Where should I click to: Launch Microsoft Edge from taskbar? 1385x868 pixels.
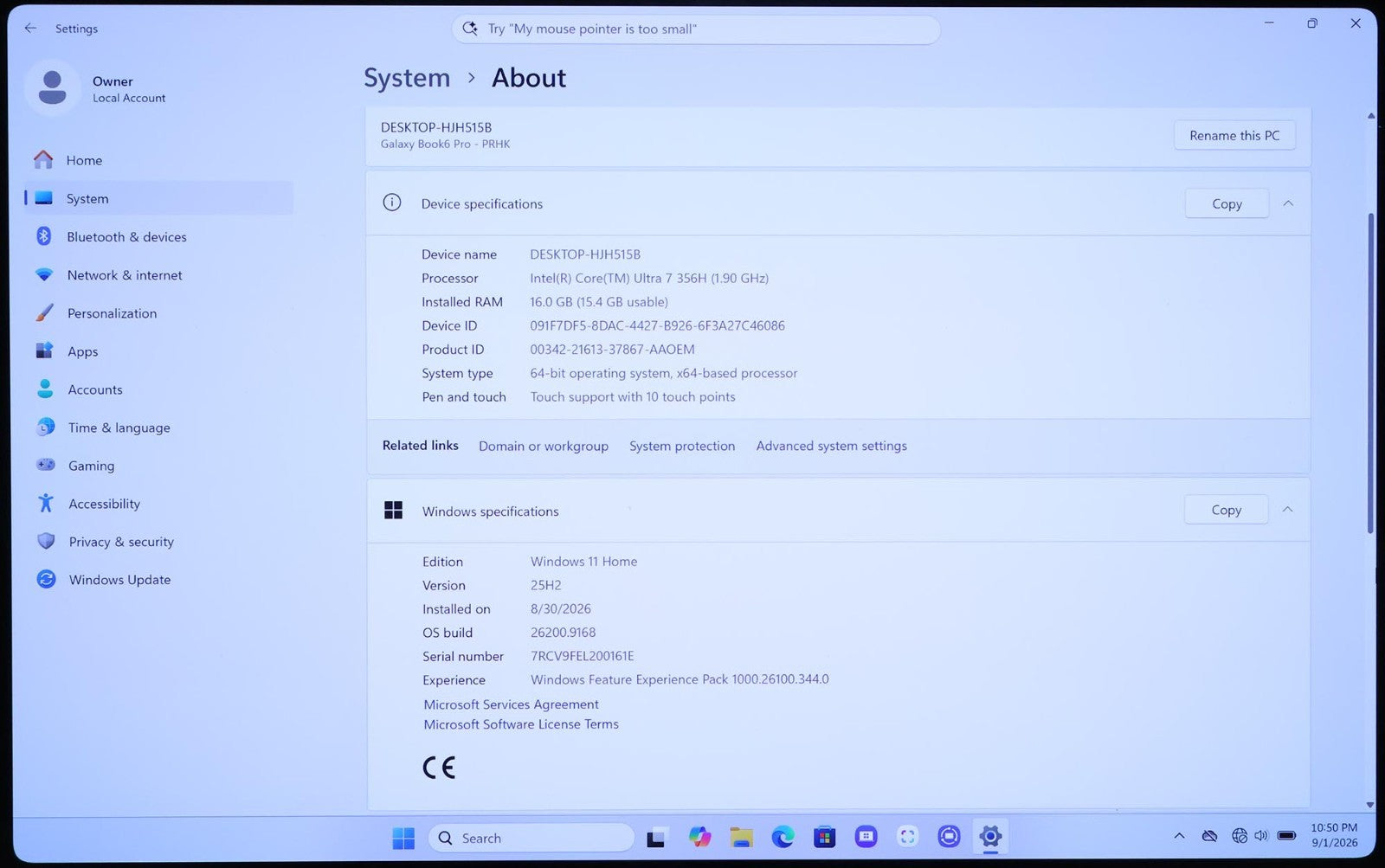point(783,837)
